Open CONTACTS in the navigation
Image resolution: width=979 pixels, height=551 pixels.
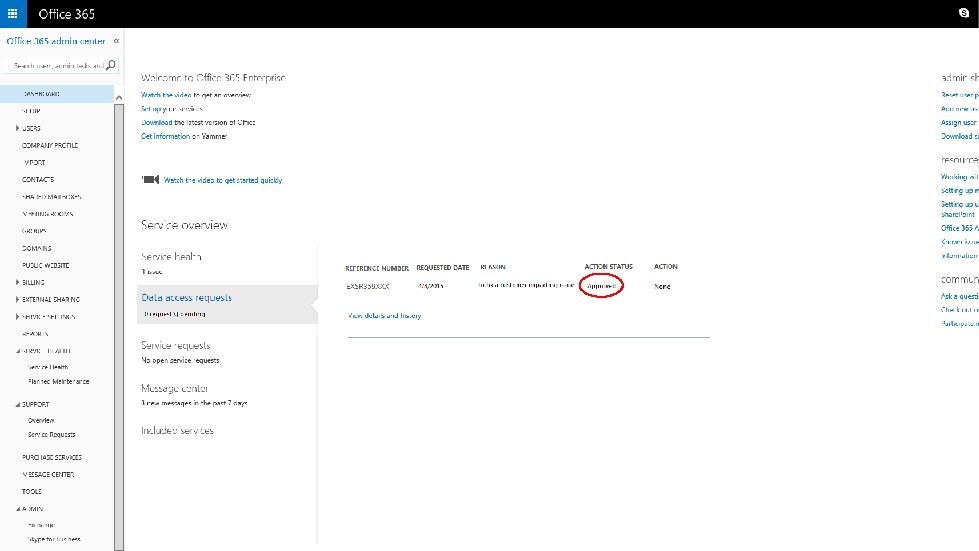(x=38, y=180)
